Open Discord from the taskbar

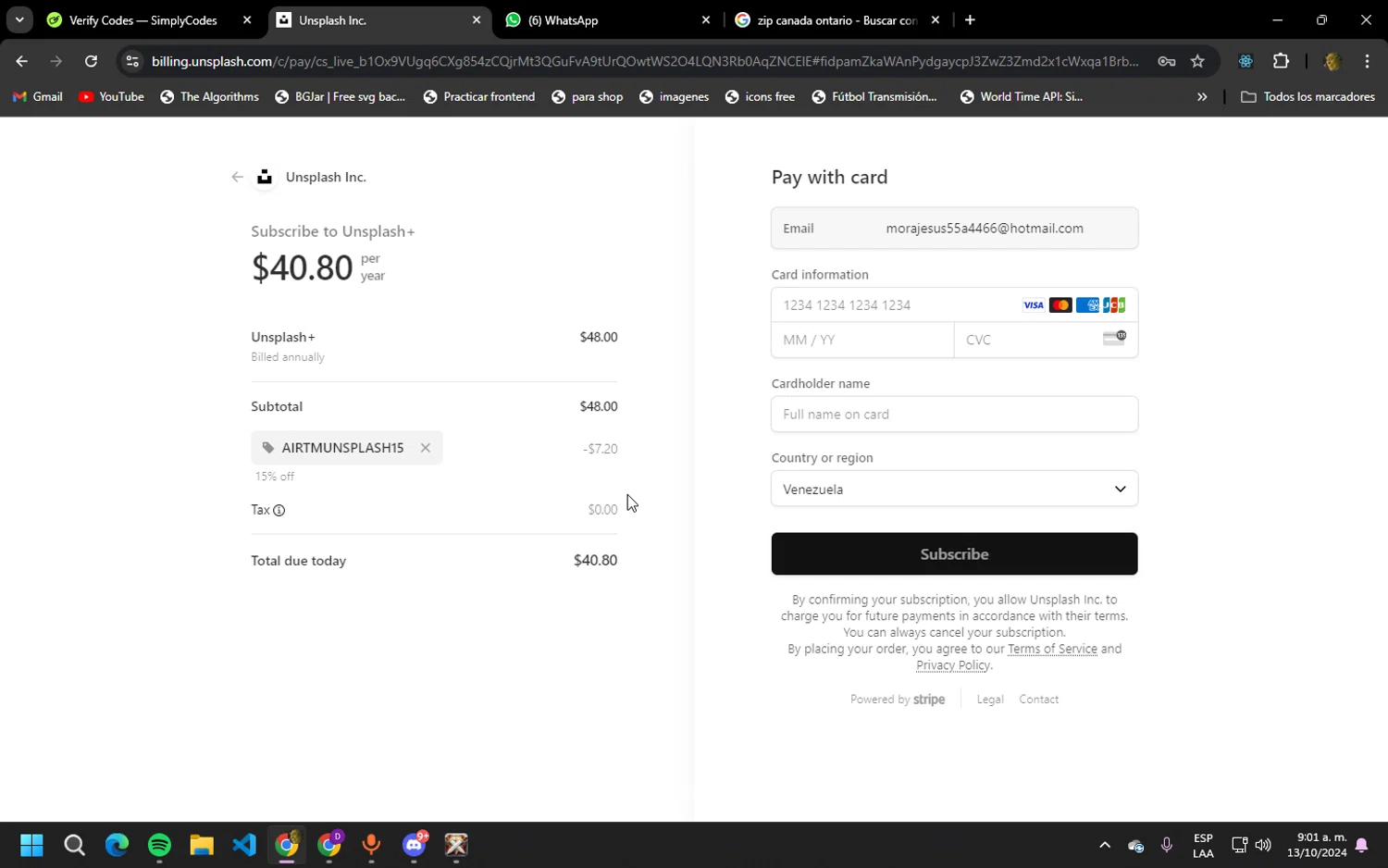[415, 845]
